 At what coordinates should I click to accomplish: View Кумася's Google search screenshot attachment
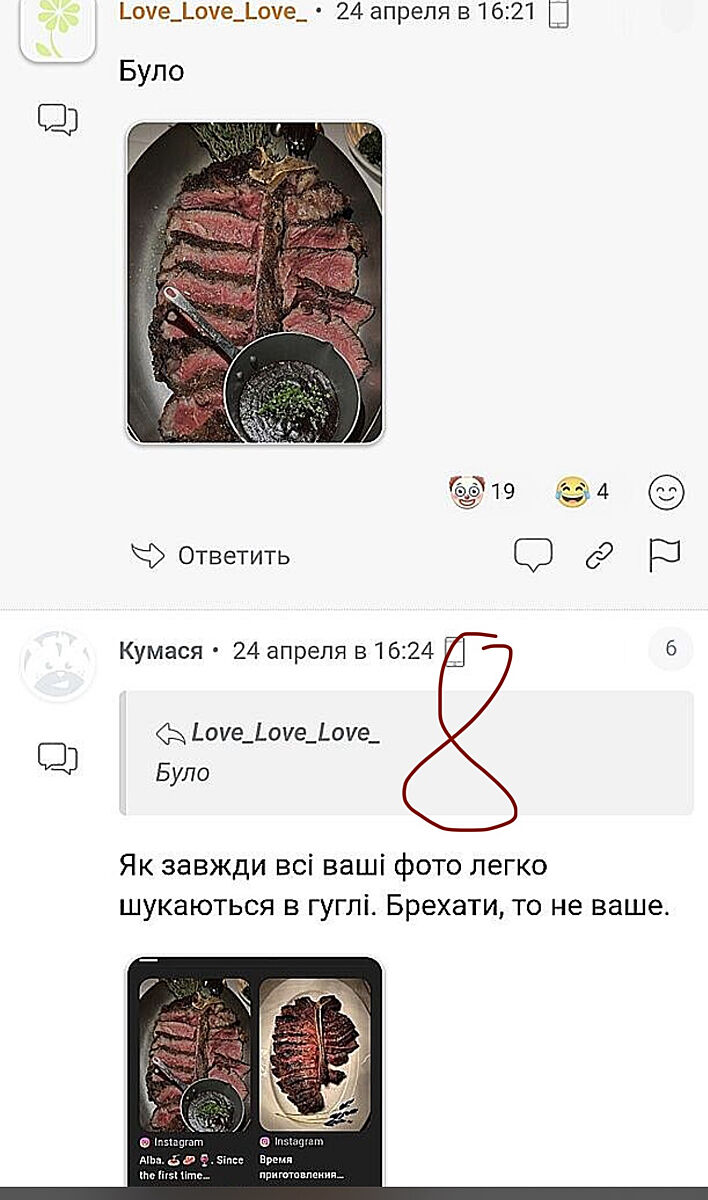(256, 1072)
